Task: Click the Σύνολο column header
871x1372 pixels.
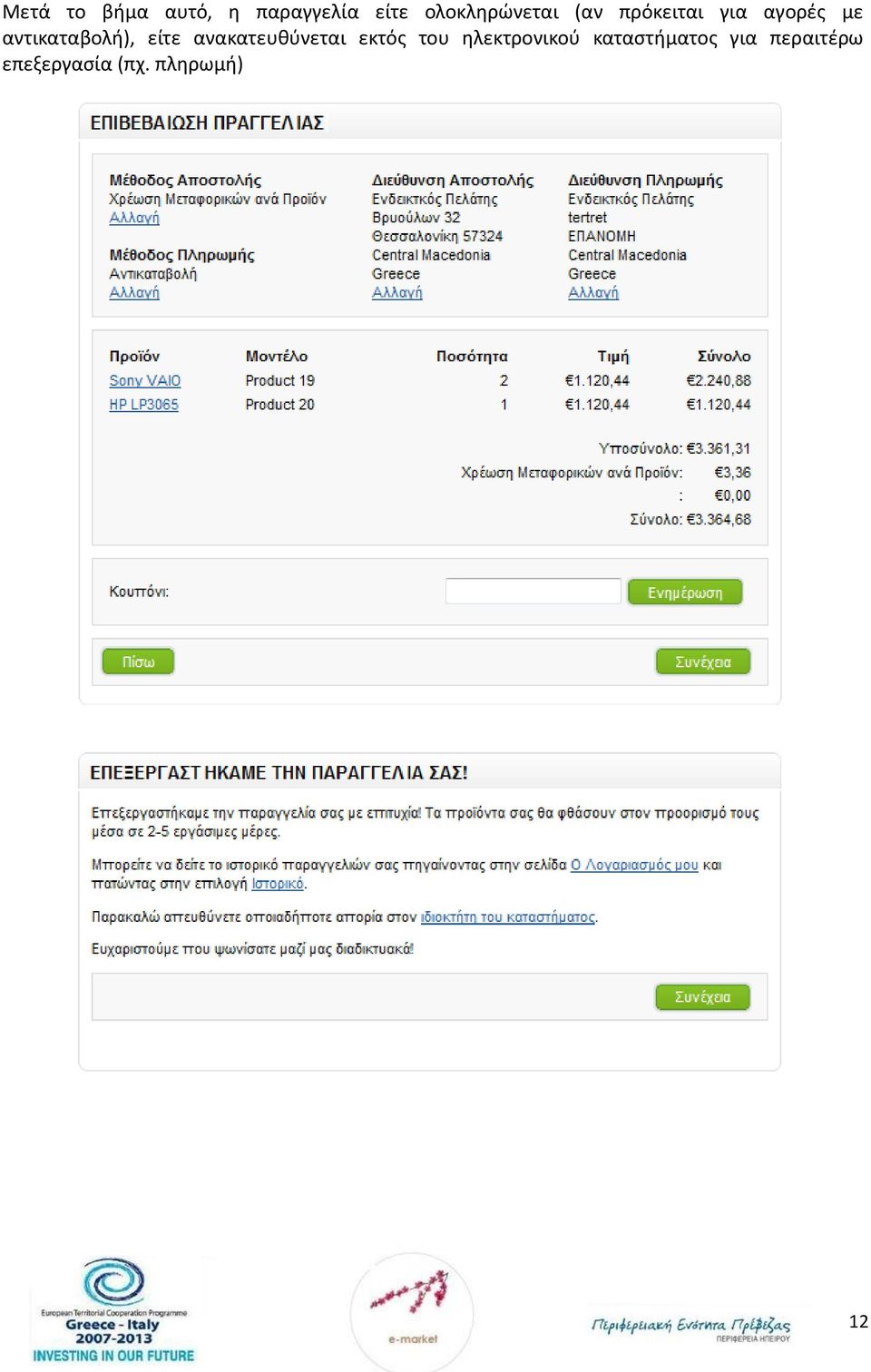Action: tap(723, 357)
